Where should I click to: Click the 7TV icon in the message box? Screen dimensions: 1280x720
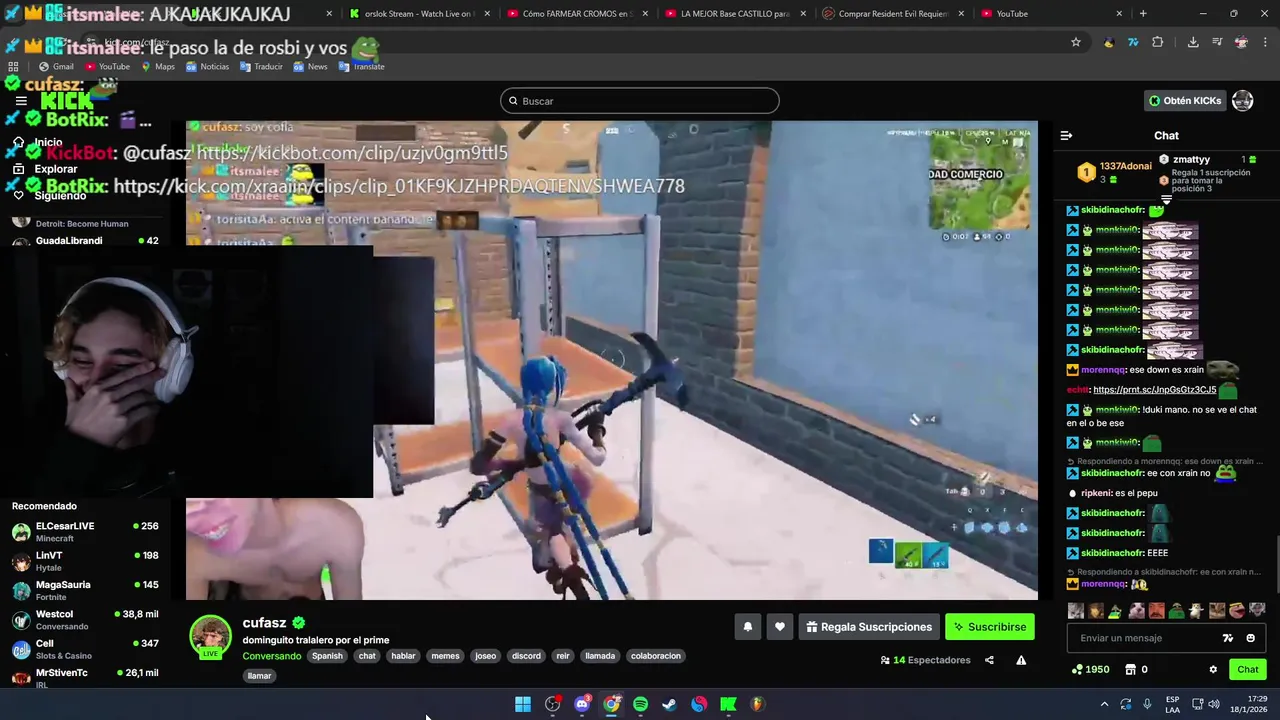(x=1228, y=638)
